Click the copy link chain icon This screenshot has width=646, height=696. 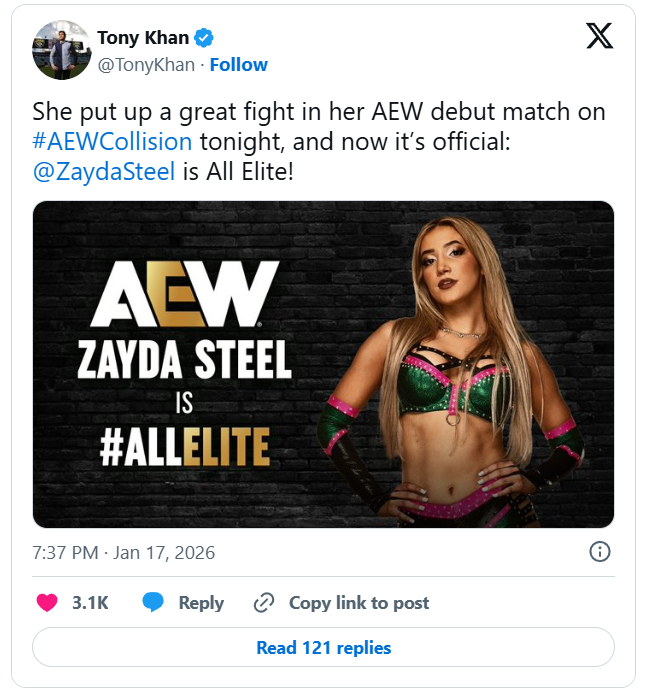pyautogui.click(x=264, y=603)
